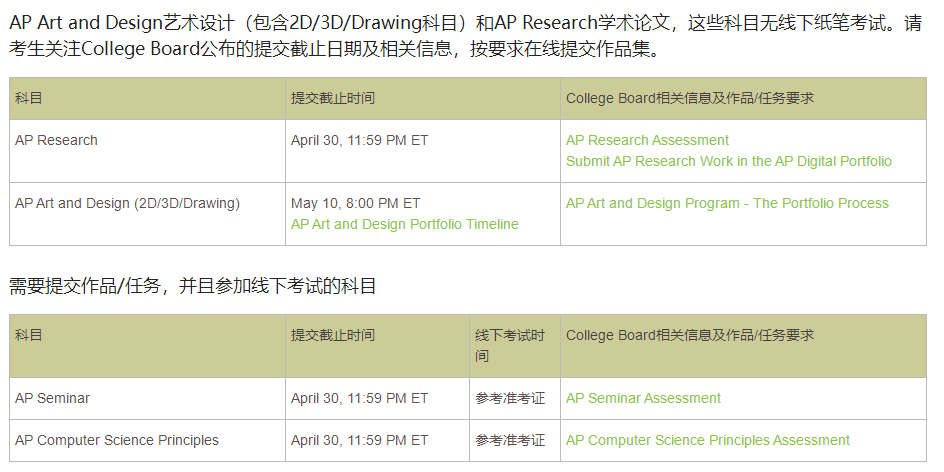Click the heading 需要提交作品/任务，并且参加线下考试的科目
Screen dimensions: 944x472
coord(193,286)
